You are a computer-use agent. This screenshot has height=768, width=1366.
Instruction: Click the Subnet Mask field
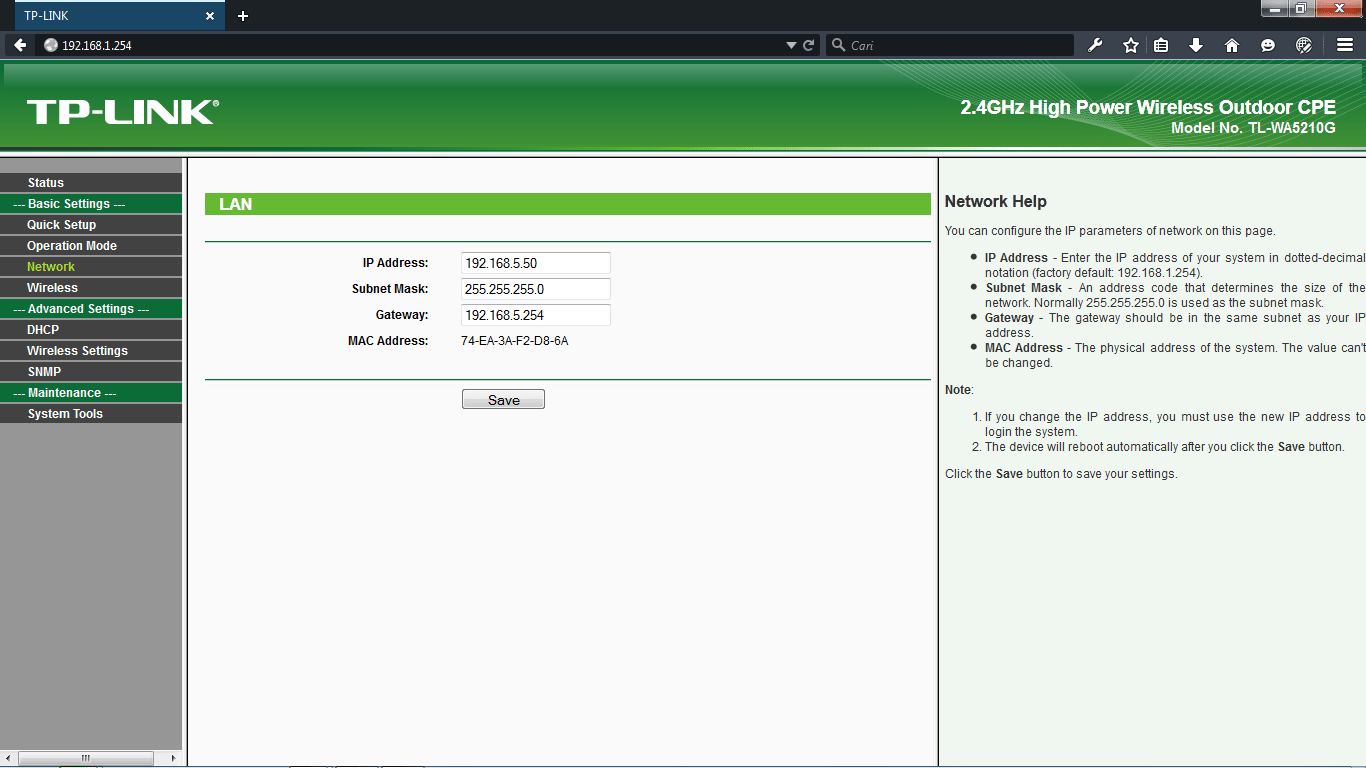pyautogui.click(x=535, y=289)
